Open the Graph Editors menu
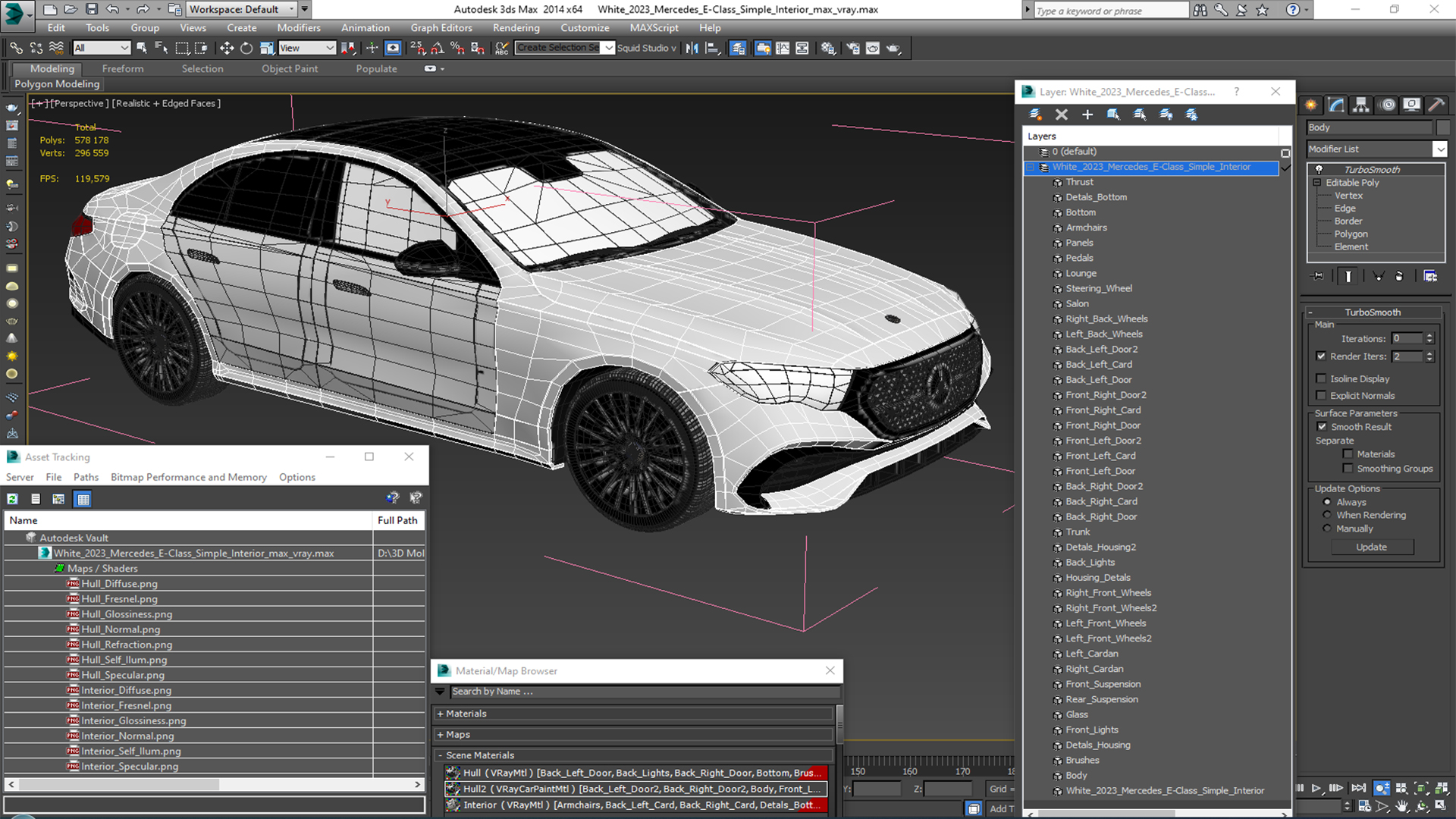Image resolution: width=1456 pixels, height=819 pixels. click(441, 28)
